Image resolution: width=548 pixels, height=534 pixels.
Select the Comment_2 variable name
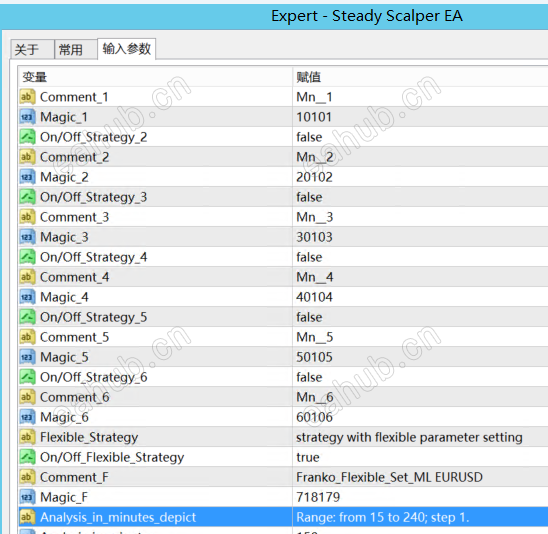74,157
